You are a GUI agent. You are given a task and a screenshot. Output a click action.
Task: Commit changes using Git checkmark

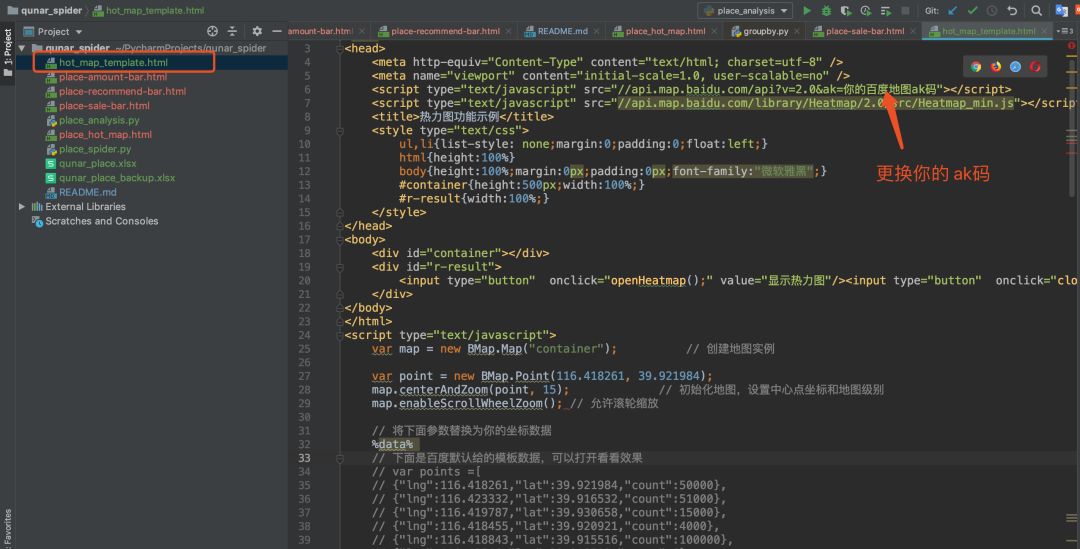pos(972,11)
